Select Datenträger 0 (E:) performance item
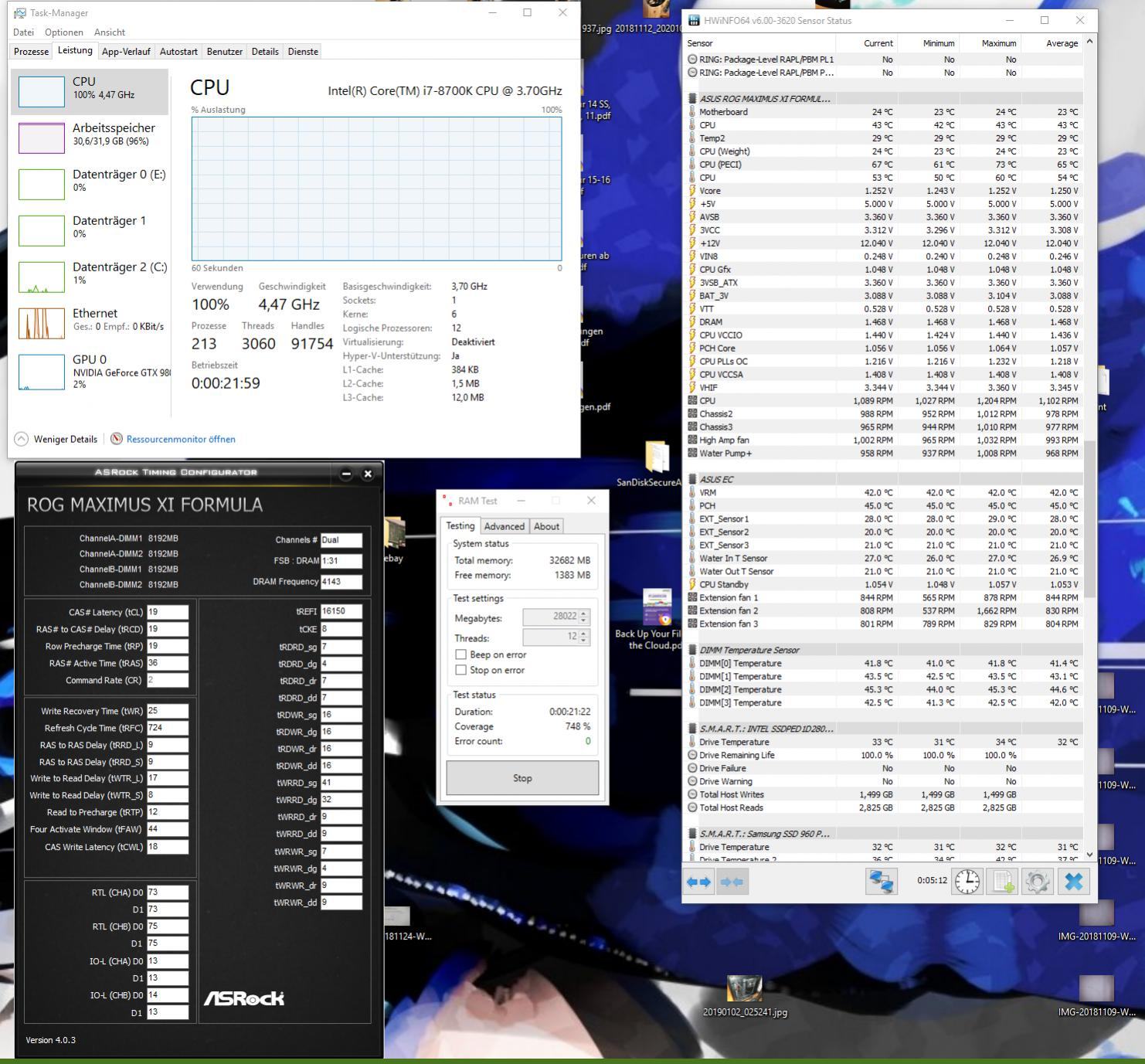1145x1064 pixels. [x=90, y=184]
